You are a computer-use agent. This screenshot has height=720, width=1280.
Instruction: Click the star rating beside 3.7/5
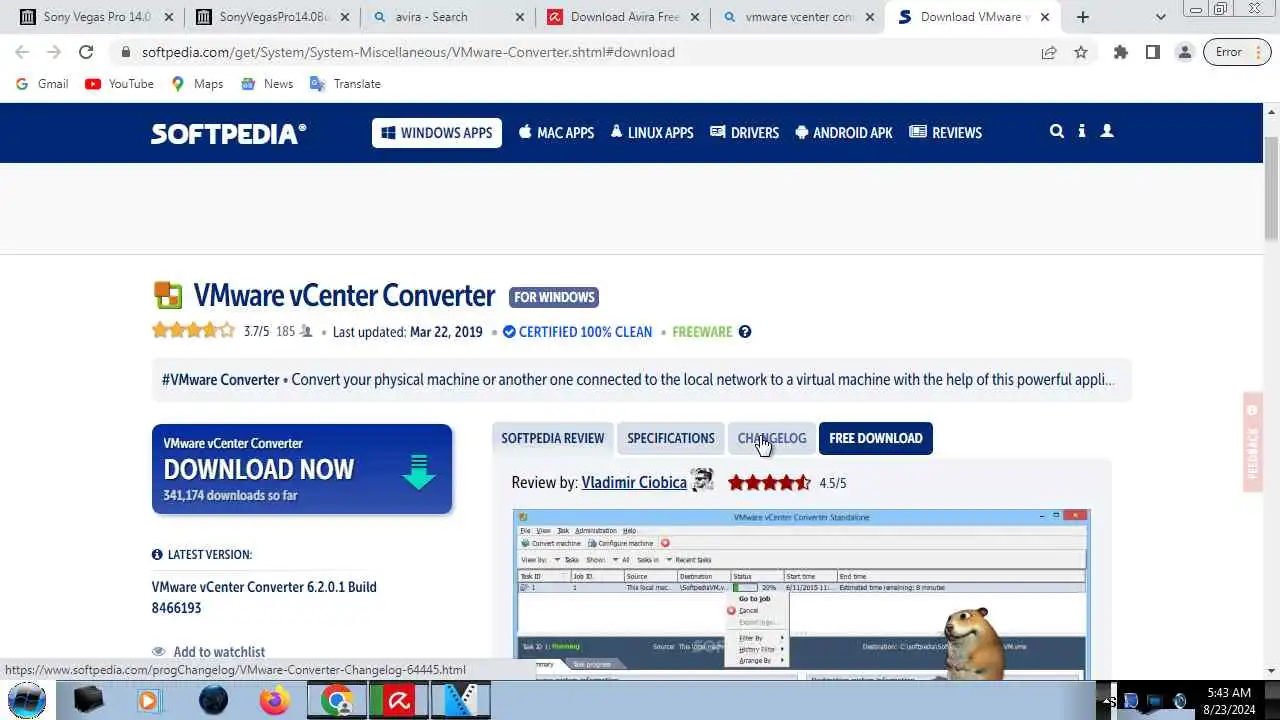pyautogui.click(x=194, y=331)
